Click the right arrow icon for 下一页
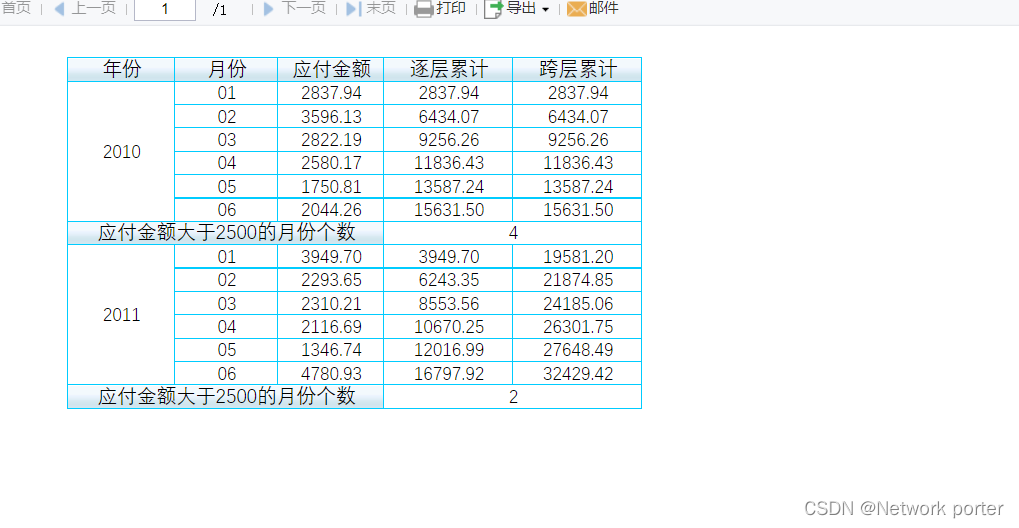1019x528 pixels. tap(268, 9)
